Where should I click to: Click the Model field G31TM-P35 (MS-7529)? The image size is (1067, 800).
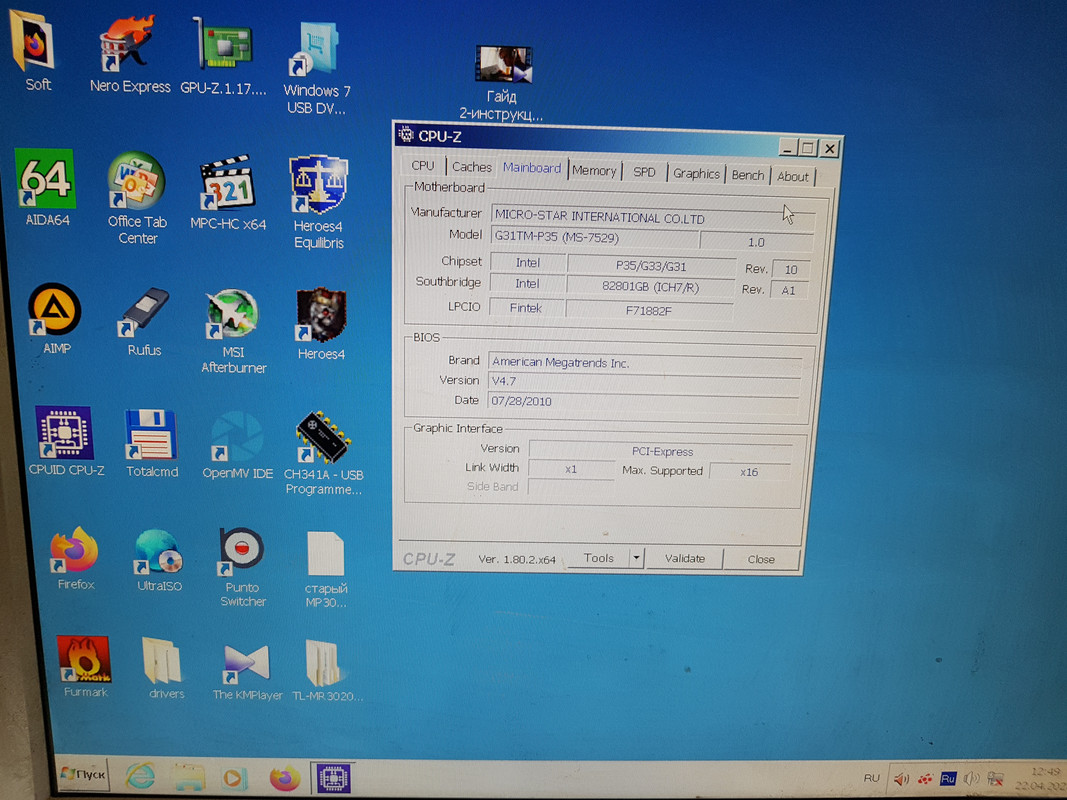pyautogui.click(x=594, y=237)
